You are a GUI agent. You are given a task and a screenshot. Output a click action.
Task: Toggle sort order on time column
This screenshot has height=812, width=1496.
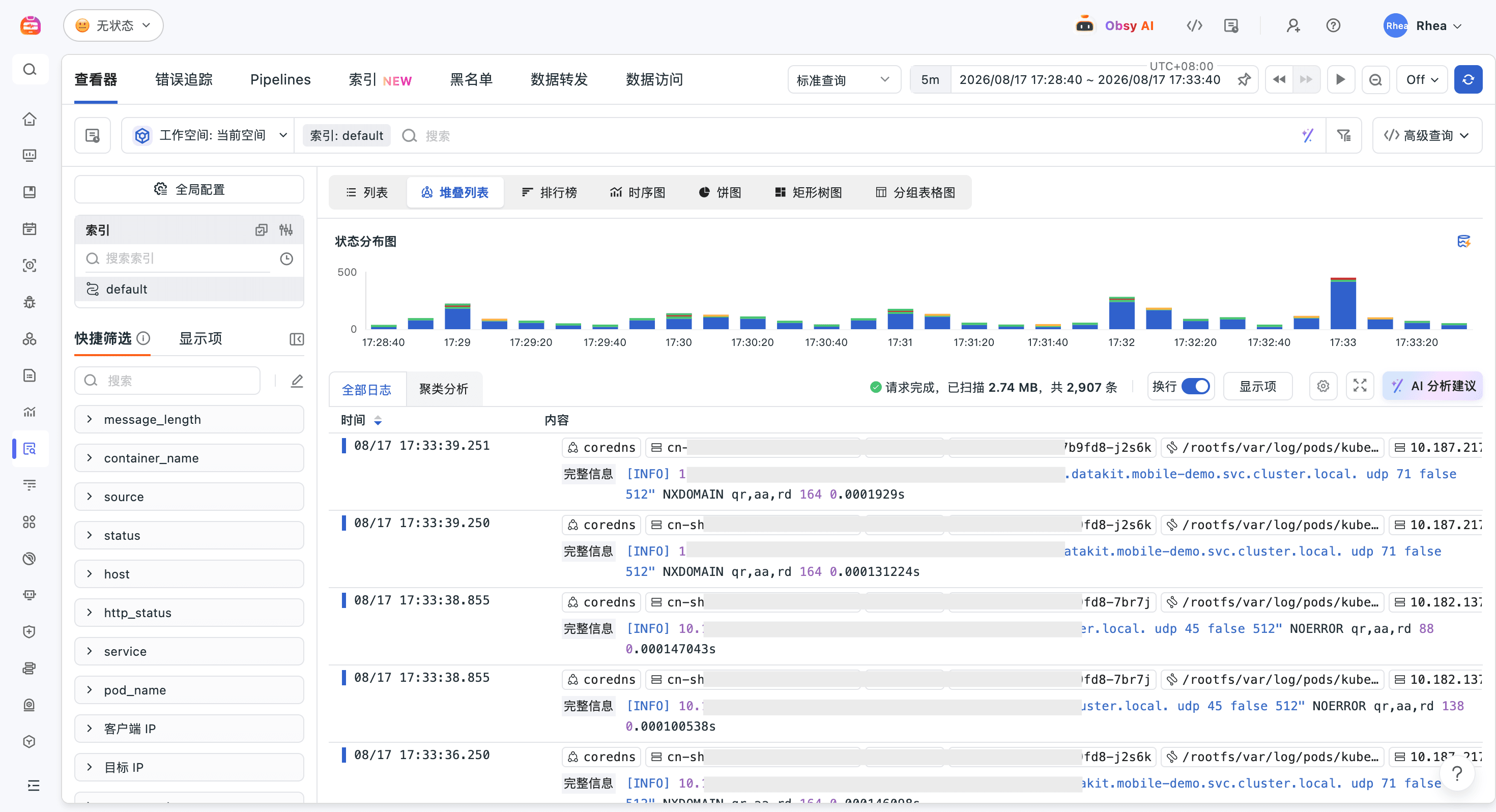click(x=378, y=420)
